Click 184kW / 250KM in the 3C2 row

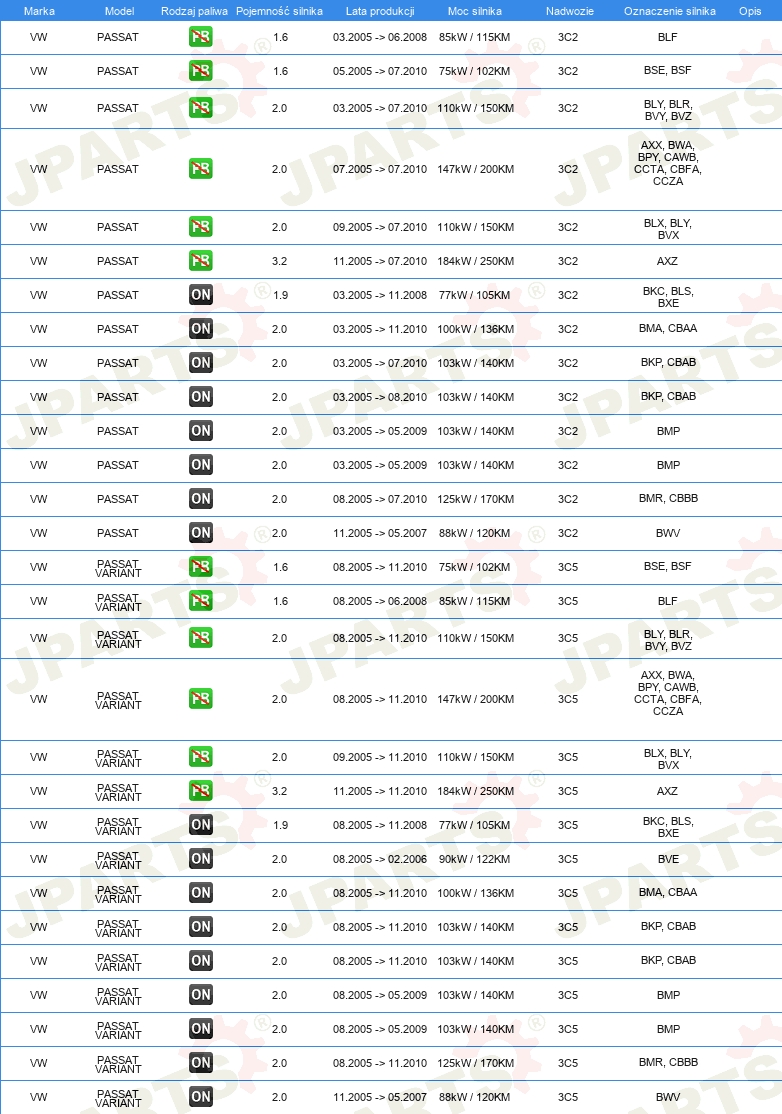(475, 261)
